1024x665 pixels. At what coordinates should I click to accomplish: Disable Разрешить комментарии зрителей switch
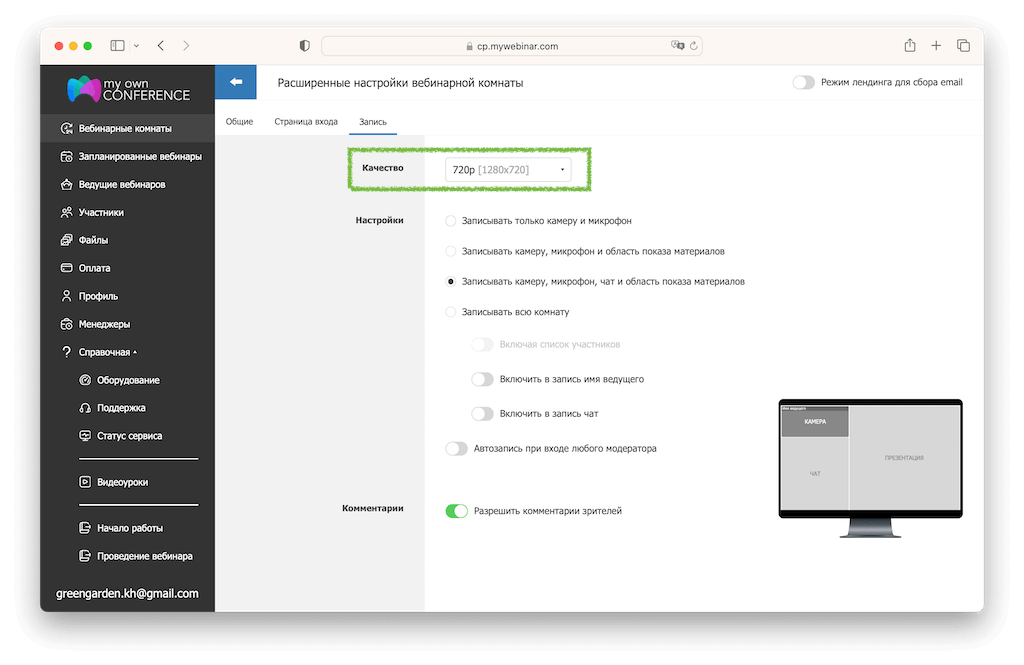tap(456, 511)
